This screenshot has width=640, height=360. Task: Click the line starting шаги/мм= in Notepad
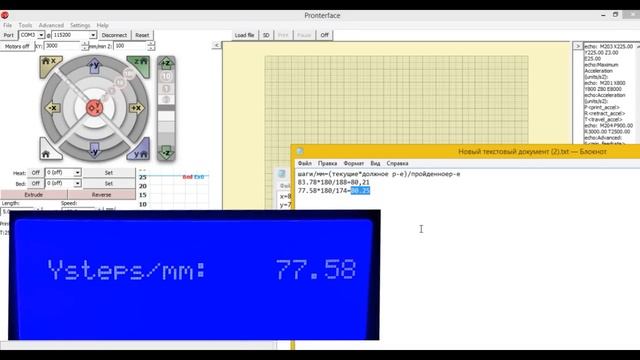[379, 174]
